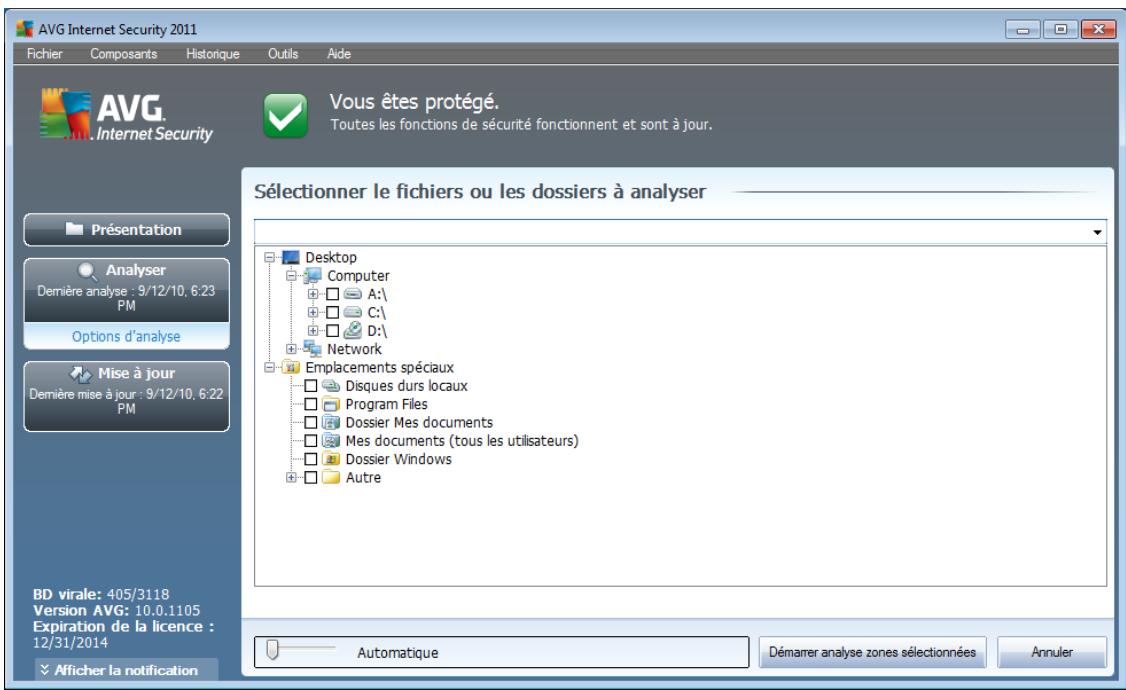This screenshot has width=1126, height=690.
Task: Expand the C:\ drive node
Action: [312, 312]
